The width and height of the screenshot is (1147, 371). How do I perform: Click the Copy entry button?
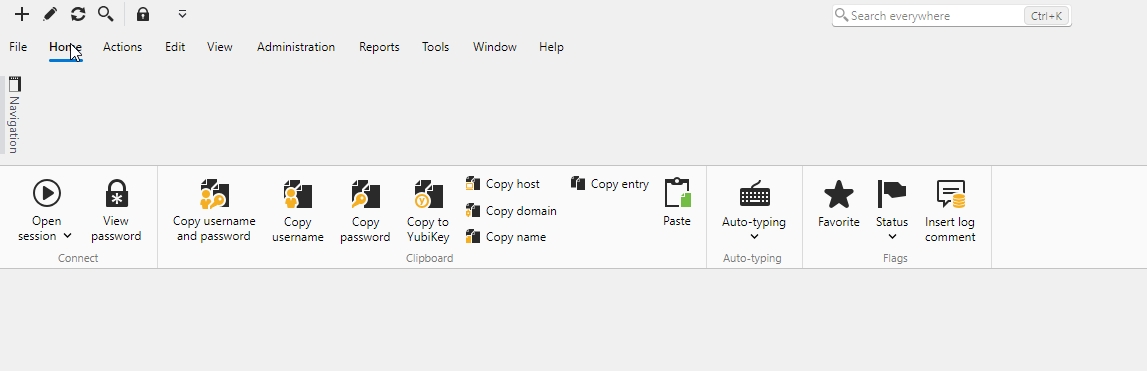point(609,184)
